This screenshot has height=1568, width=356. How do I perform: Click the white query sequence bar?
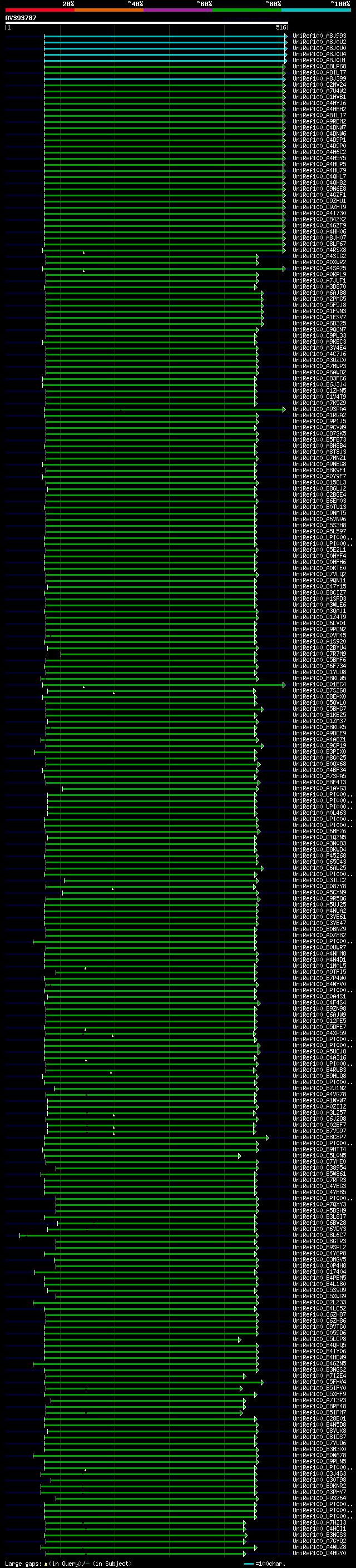coord(147,23)
